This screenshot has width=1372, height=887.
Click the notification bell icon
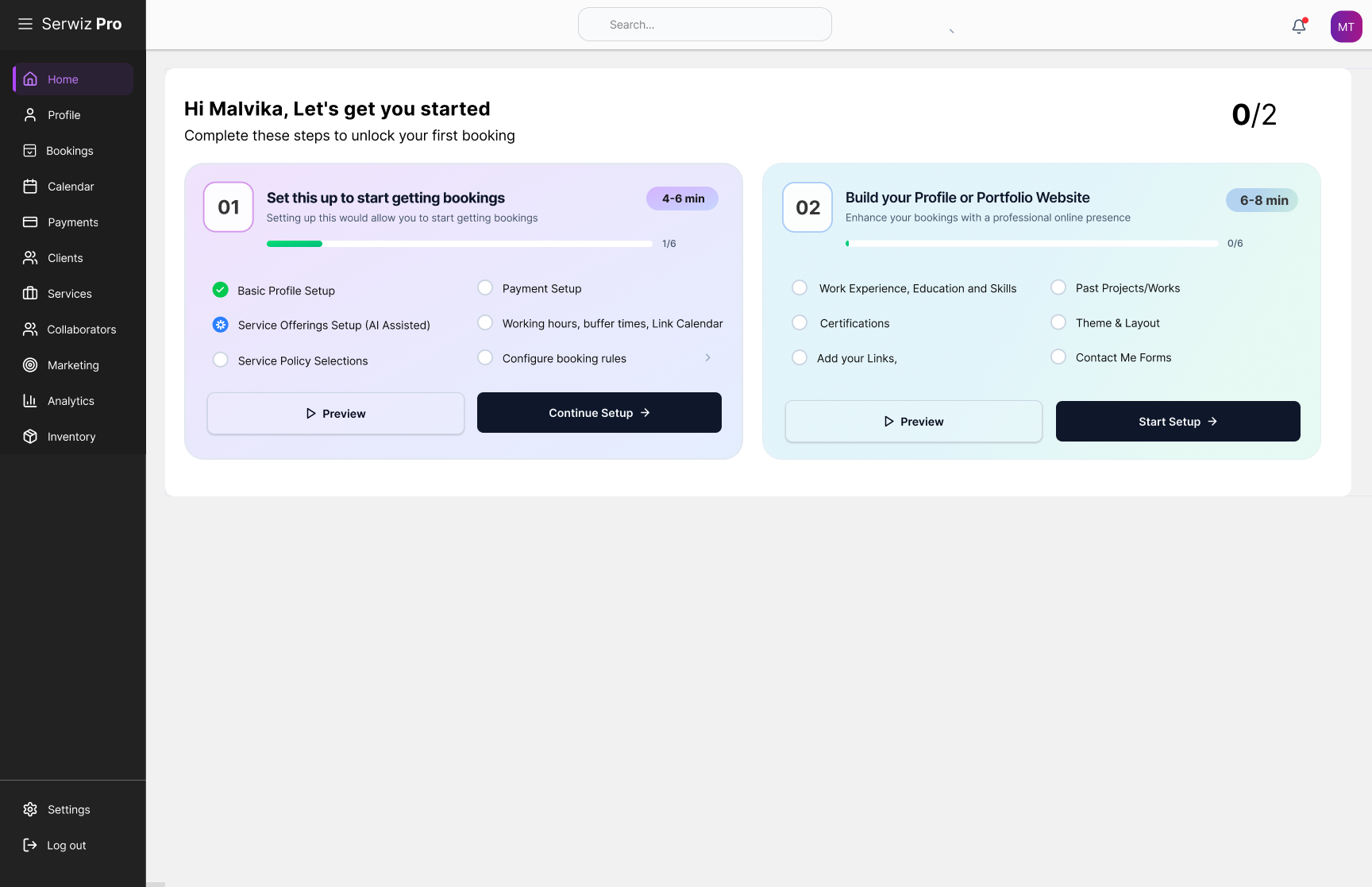tap(1298, 26)
